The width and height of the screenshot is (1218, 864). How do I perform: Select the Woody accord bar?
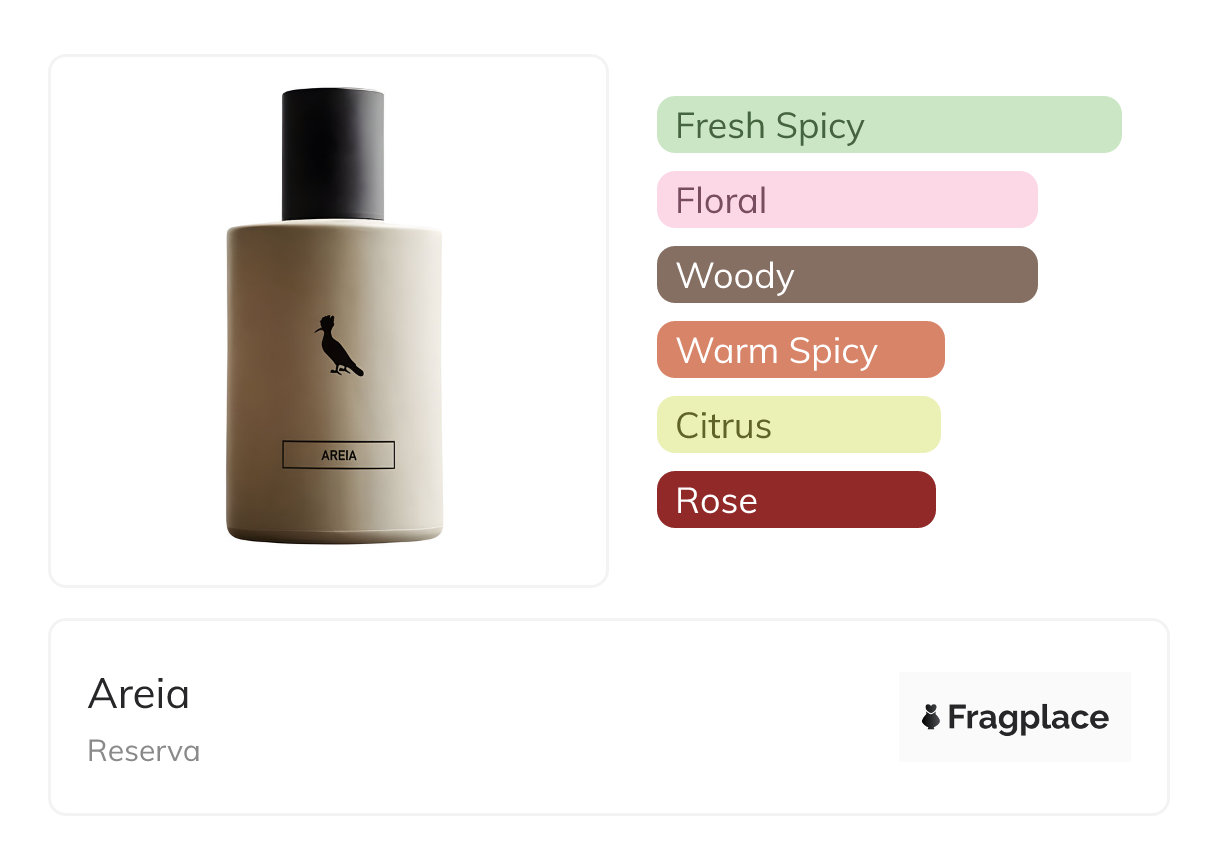(x=847, y=275)
